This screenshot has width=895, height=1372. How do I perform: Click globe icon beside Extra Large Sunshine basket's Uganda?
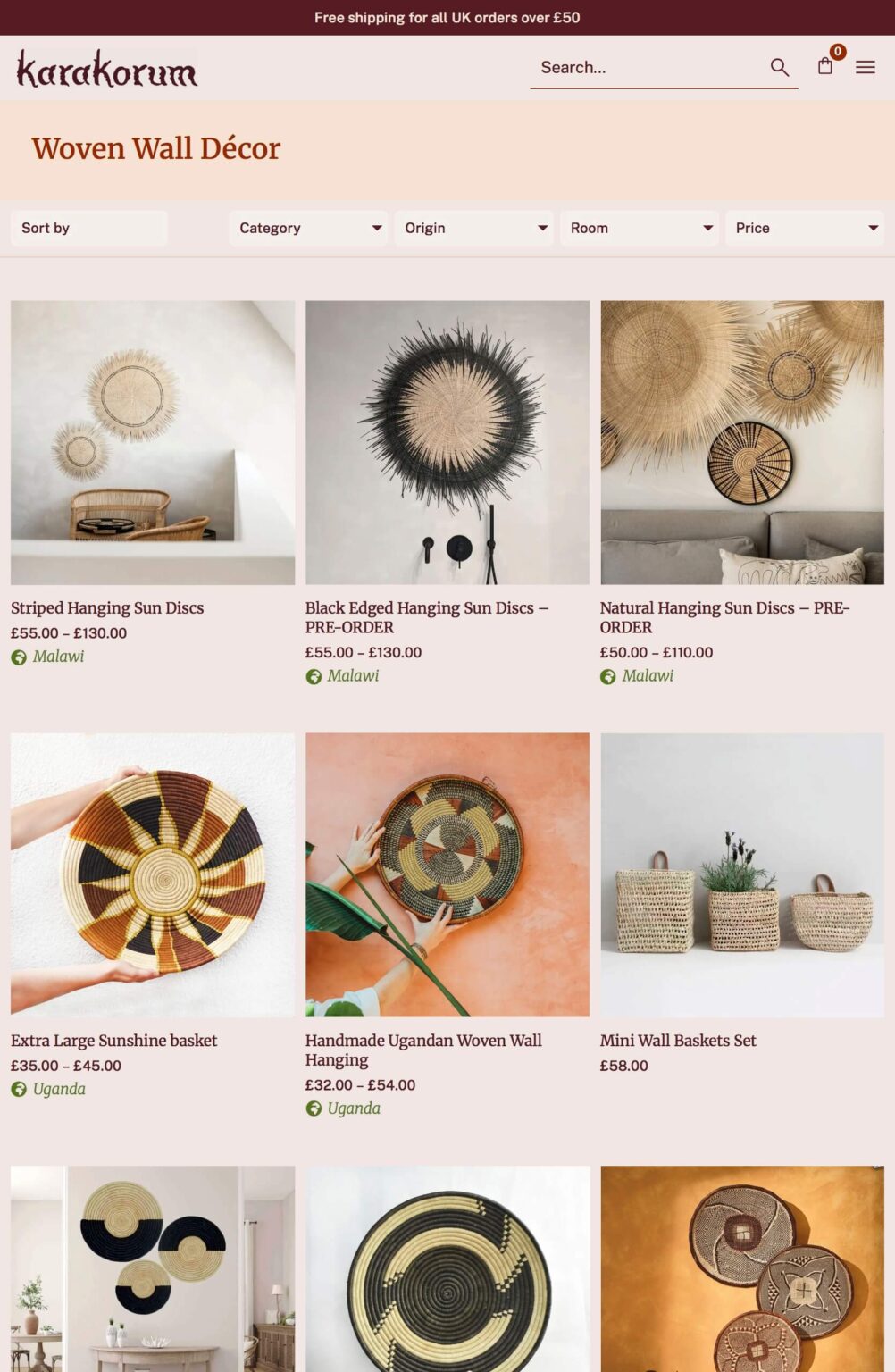tap(19, 1090)
